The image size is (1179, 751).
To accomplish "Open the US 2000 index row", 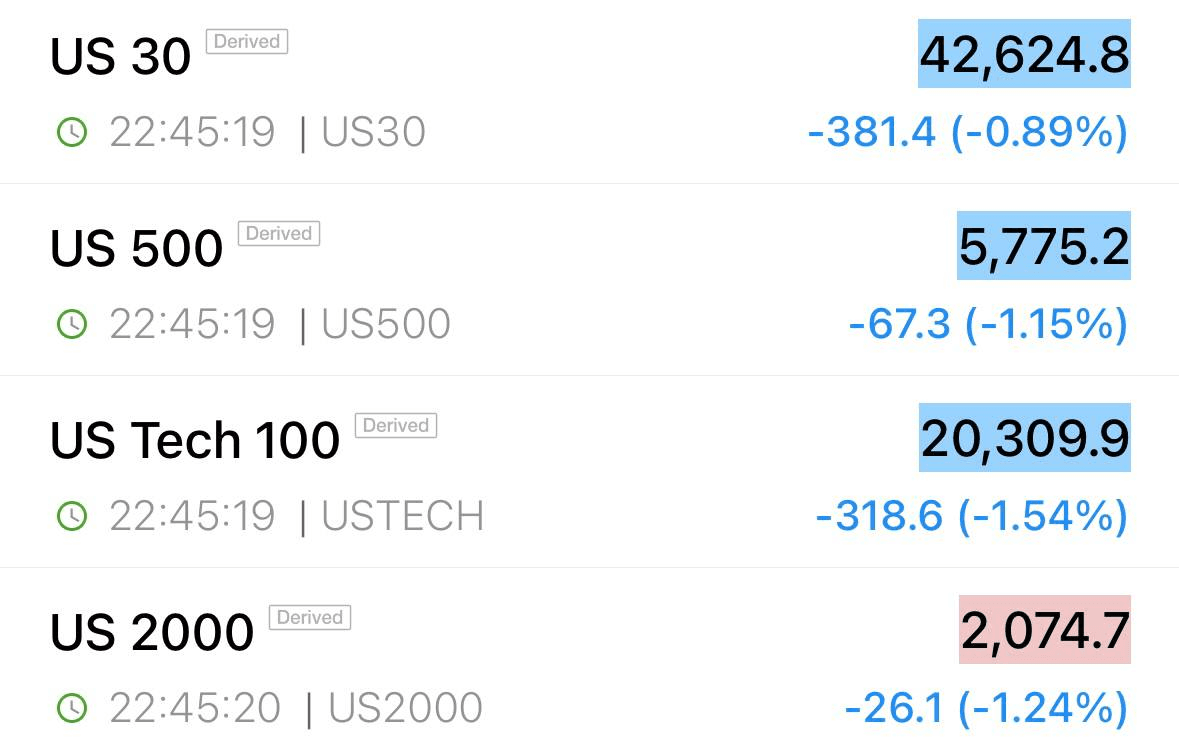I will [590, 660].
